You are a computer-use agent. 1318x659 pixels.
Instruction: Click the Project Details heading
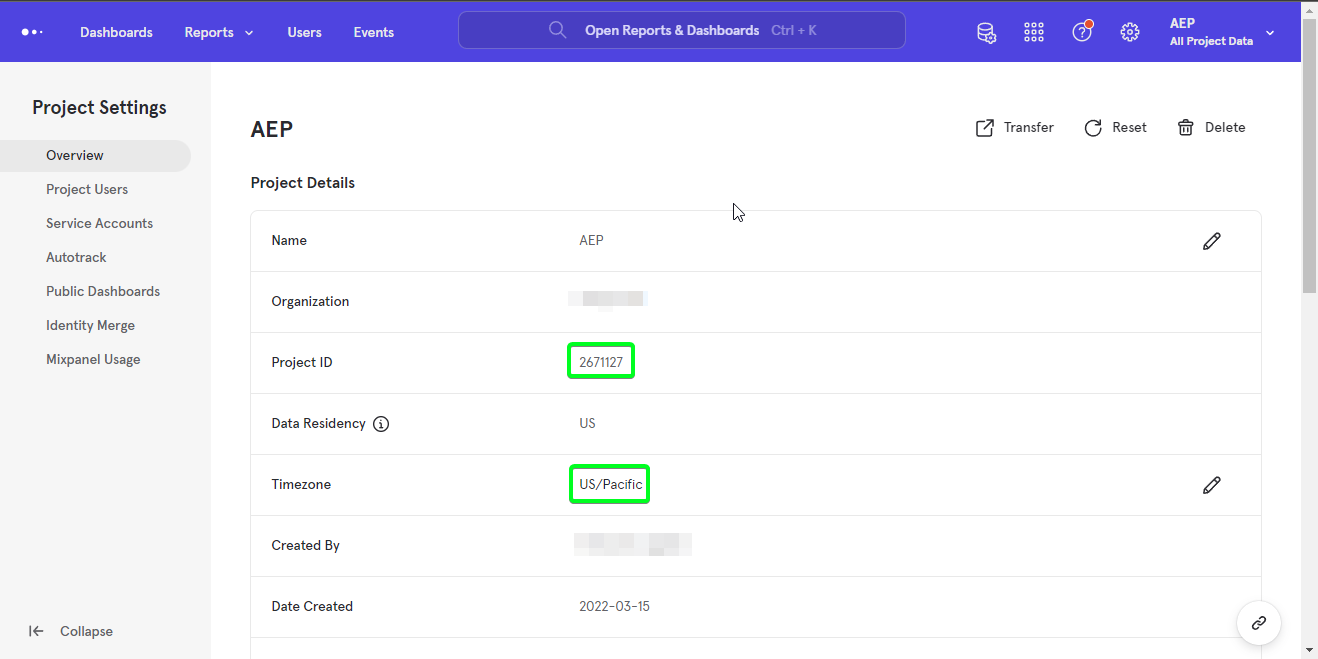303,183
